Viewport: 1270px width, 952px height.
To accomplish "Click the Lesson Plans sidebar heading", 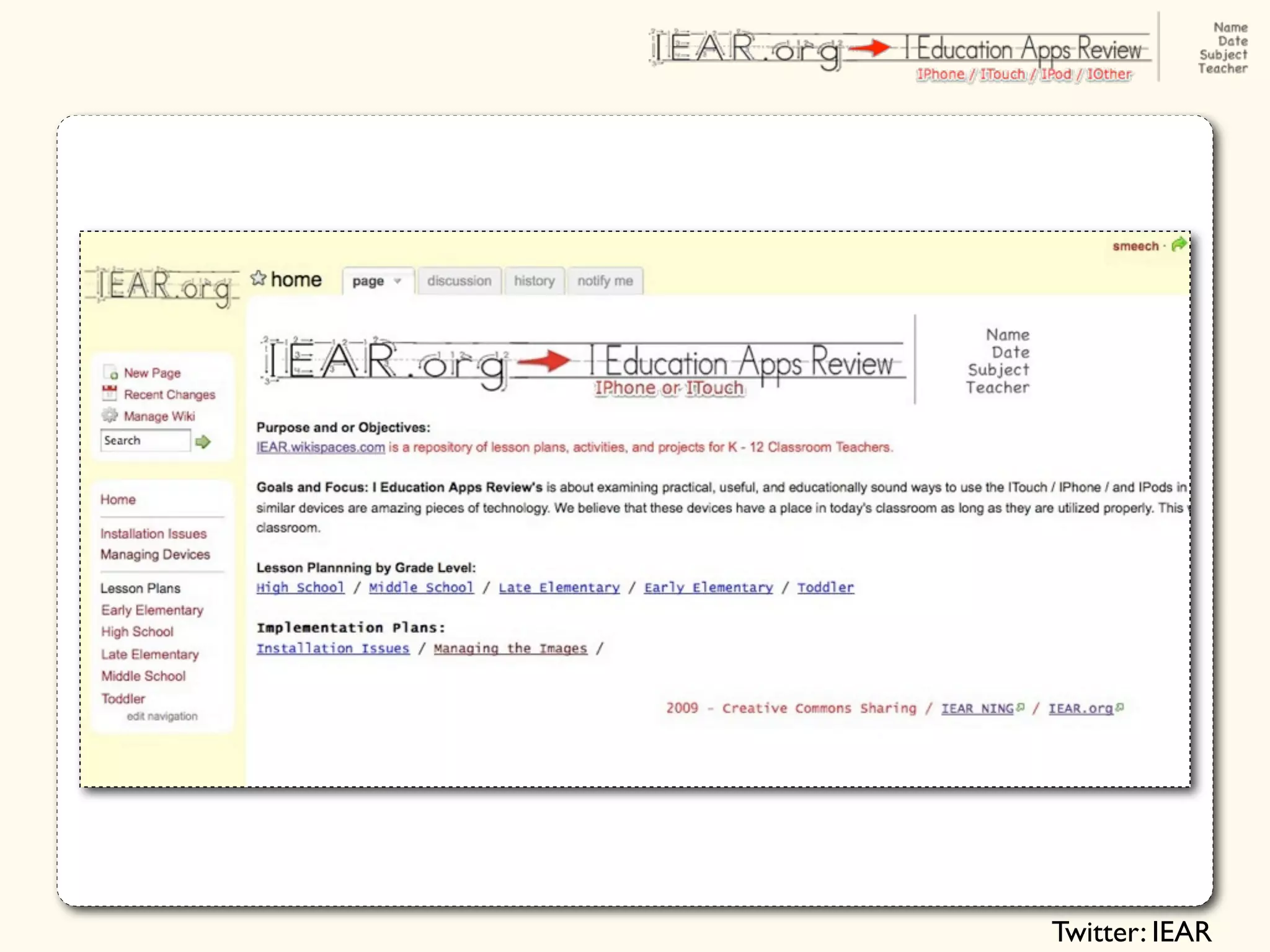I will tap(140, 588).
